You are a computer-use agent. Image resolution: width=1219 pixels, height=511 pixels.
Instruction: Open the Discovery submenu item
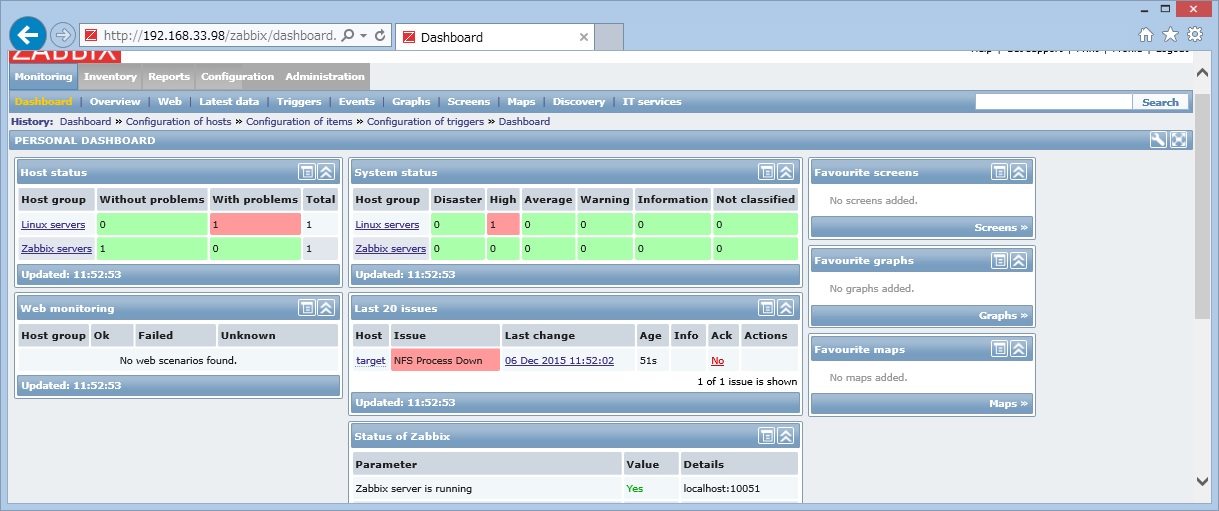pos(579,102)
